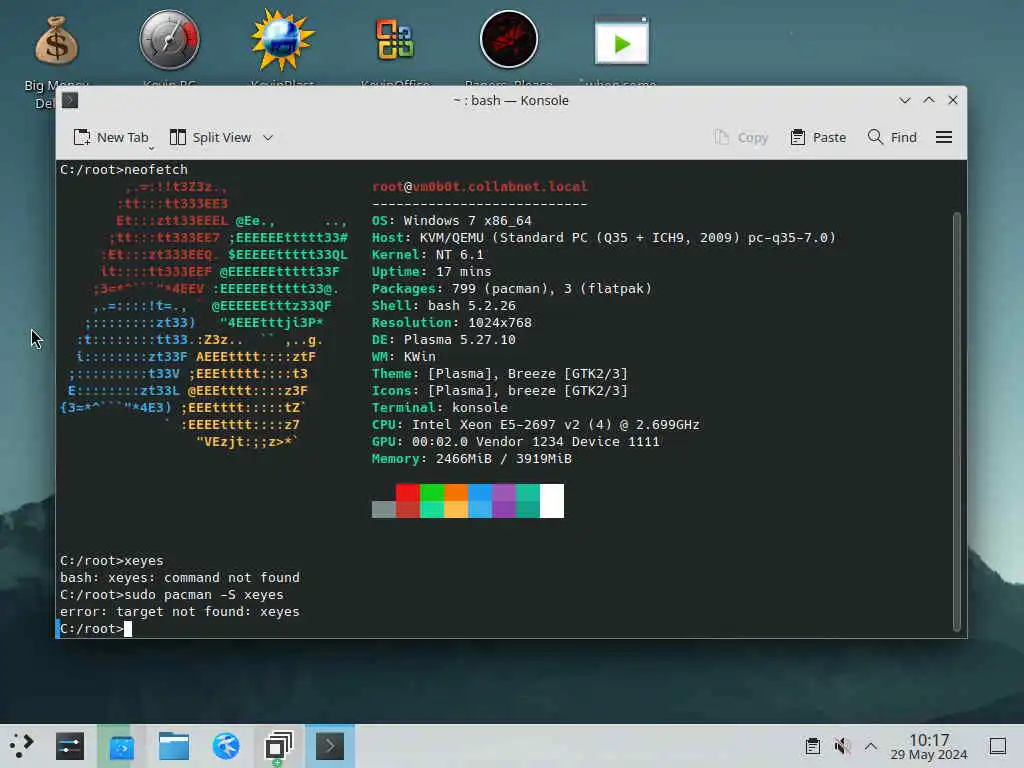Minimize the Konsole window
Image resolution: width=1024 pixels, height=768 pixels.
(x=904, y=100)
